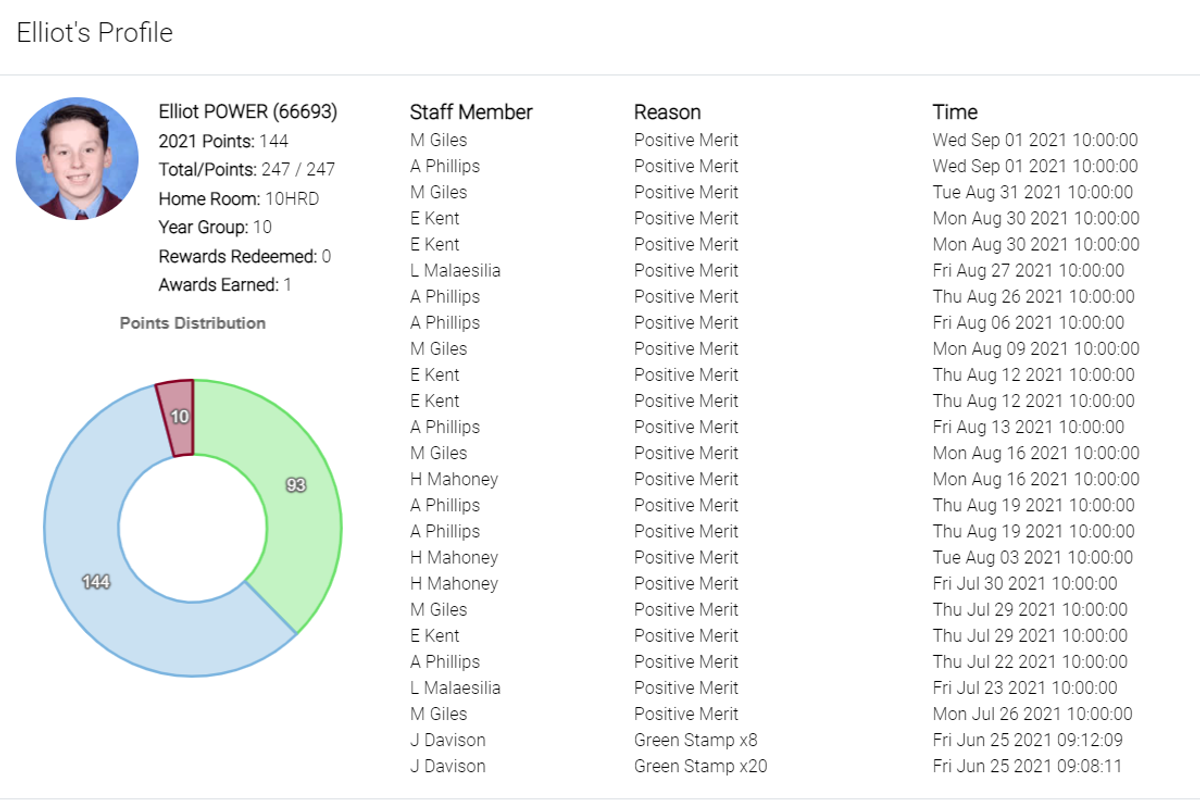Click Elliot's circular profile photo

pyautogui.click(x=77, y=158)
